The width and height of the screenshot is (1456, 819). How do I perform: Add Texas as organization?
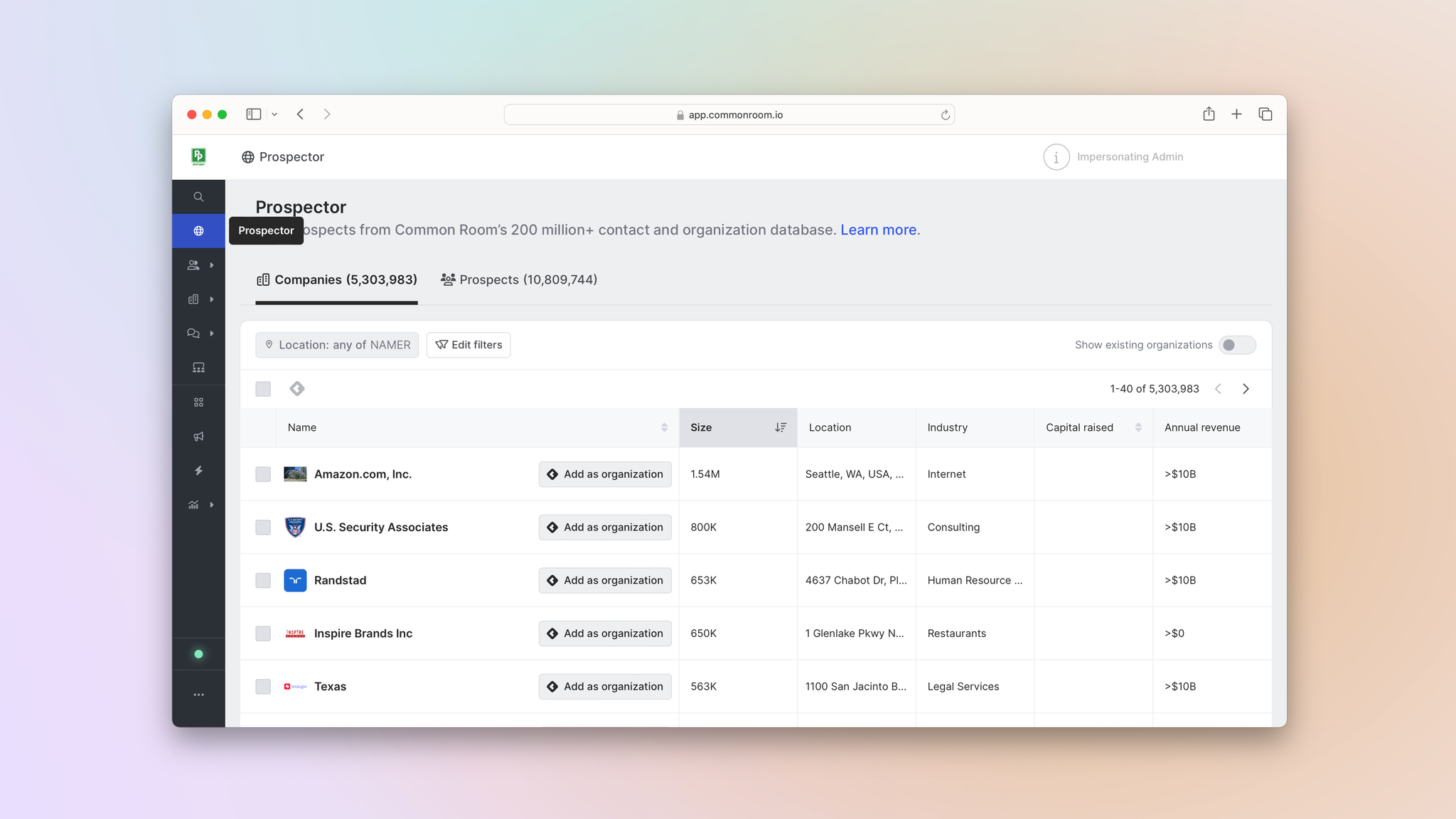[x=605, y=687]
